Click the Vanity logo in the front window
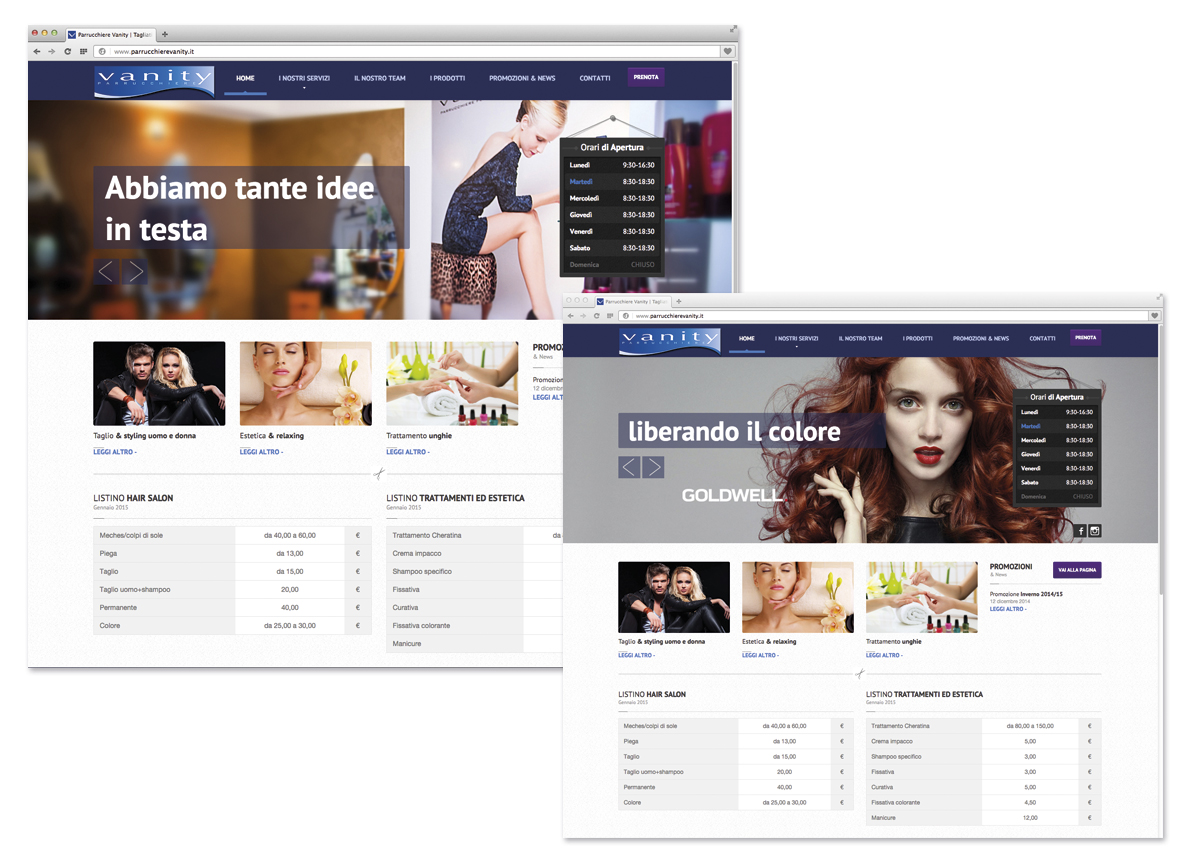 point(670,341)
